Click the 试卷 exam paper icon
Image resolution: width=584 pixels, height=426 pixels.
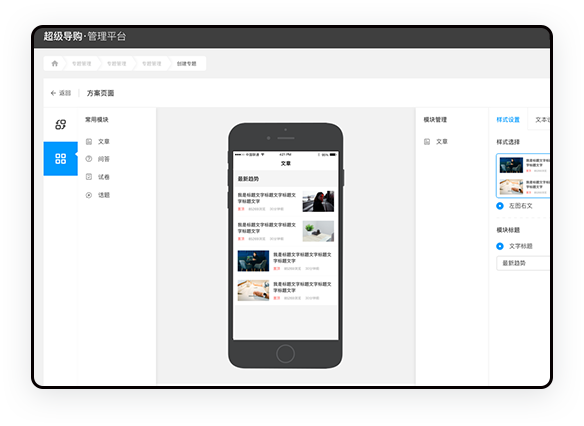(x=89, y=177)
